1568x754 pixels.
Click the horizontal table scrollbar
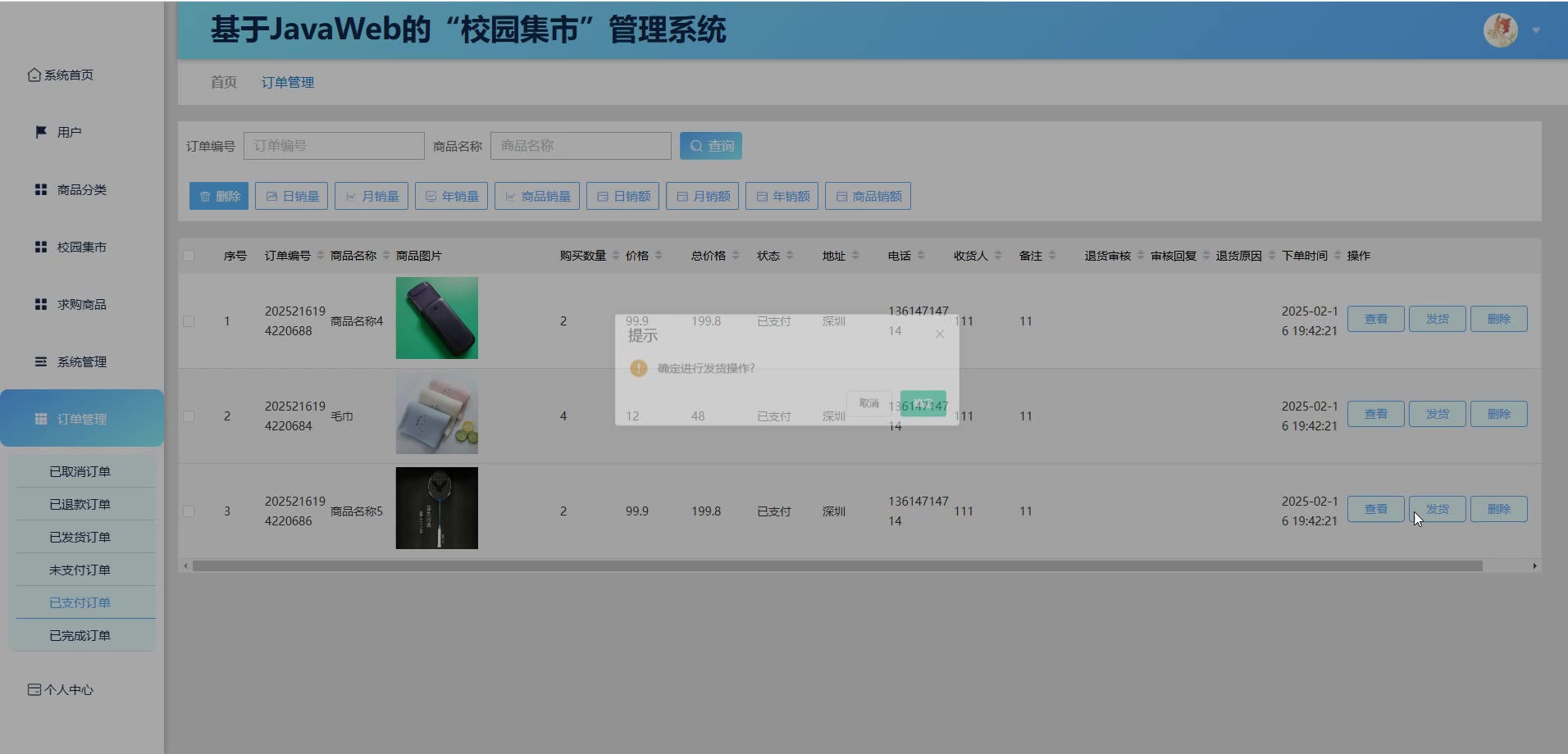point(836,565)
